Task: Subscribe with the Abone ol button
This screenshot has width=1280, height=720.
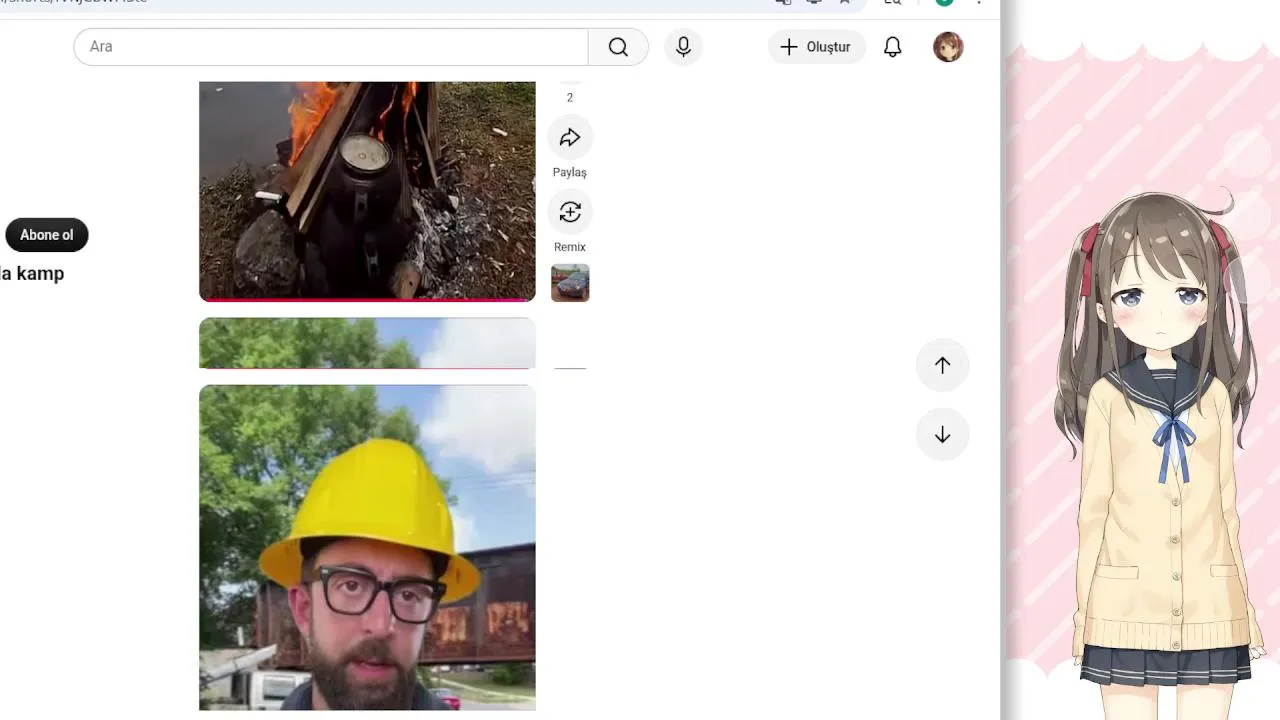Action: tap(47, 235)
